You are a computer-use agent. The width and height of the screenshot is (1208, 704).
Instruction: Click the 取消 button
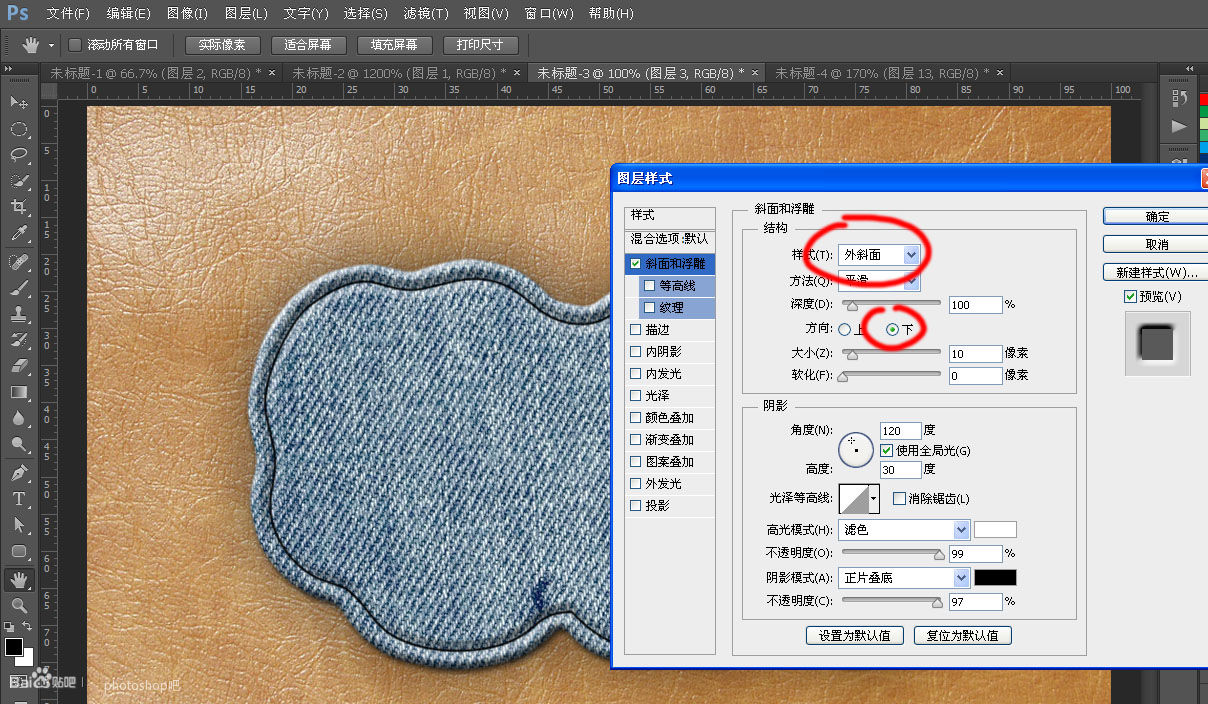tap(1156, 244)
